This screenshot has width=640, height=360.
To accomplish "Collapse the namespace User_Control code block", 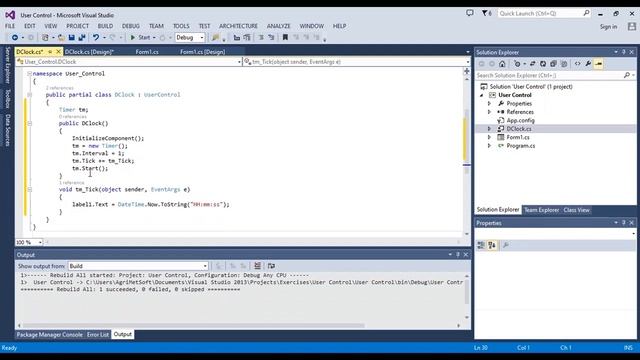I will [x=29, y=74].
